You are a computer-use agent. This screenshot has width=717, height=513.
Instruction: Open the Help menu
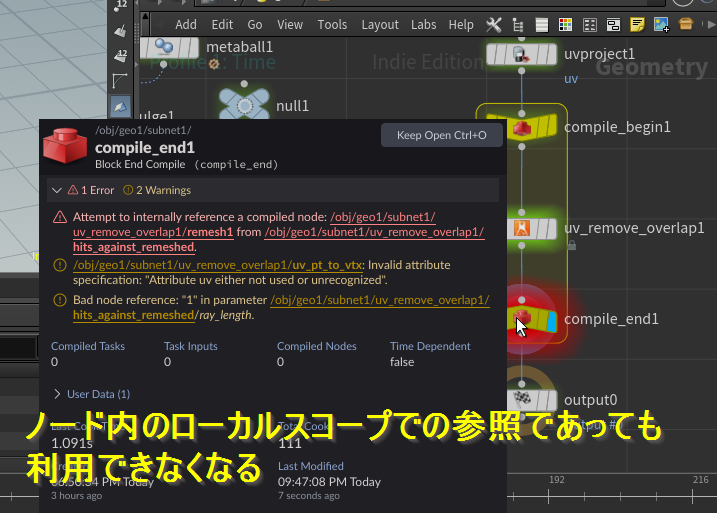coord(461,25)
